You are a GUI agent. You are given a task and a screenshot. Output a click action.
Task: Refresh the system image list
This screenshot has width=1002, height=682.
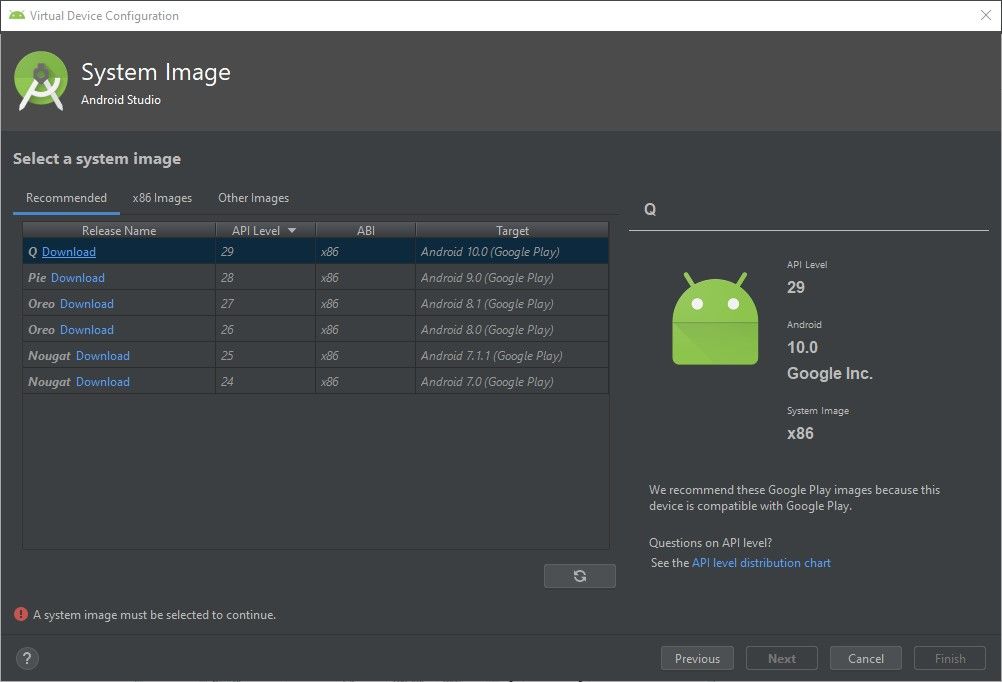(580, 575)
